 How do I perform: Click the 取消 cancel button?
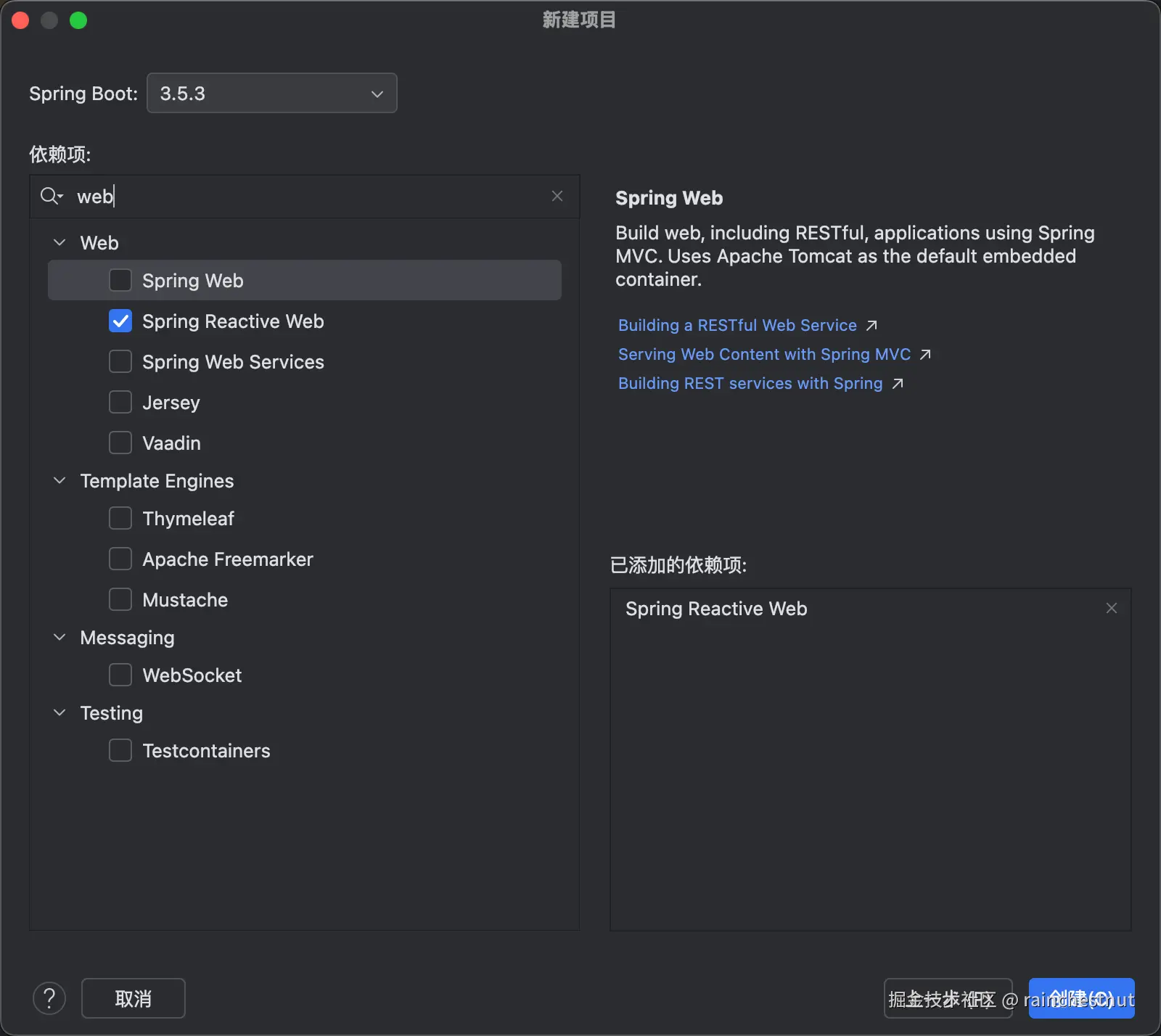coord(134,998)
